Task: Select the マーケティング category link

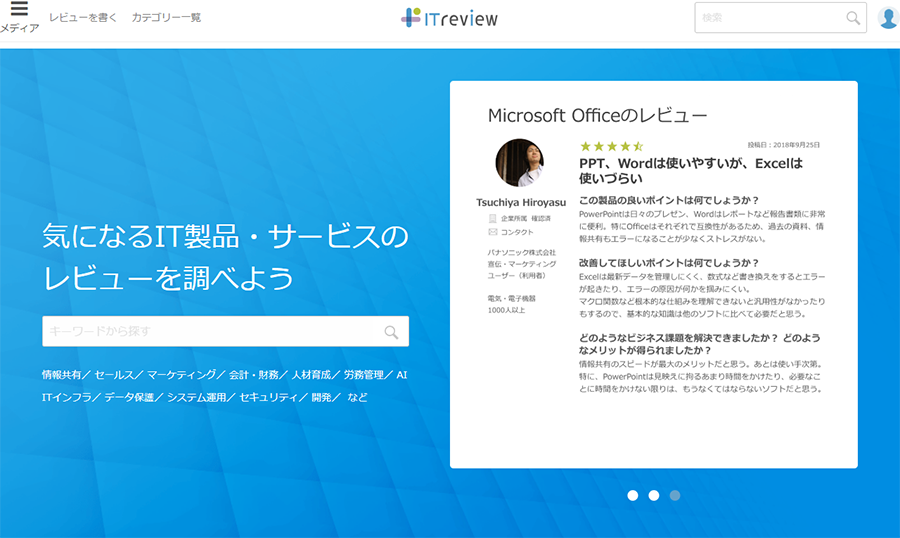Action: pos(181,375)
